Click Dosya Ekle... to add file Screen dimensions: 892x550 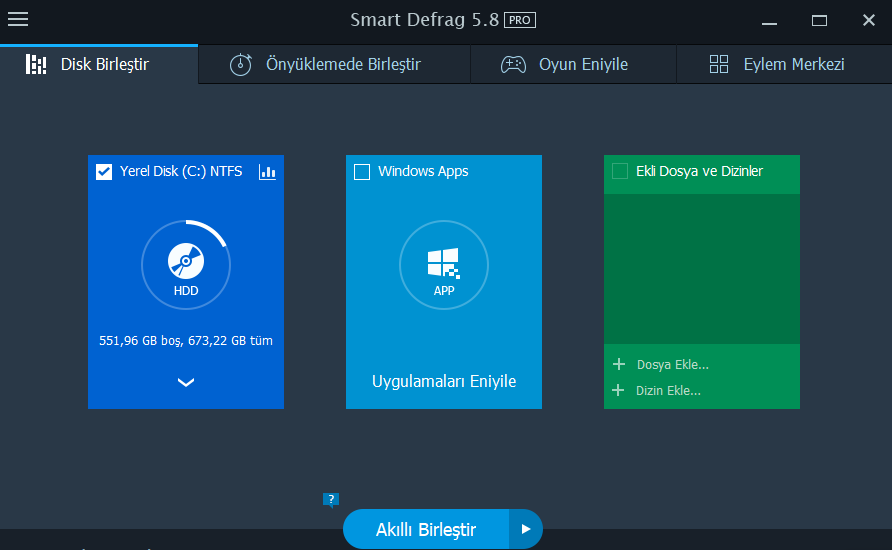pyautogui.click(x=661, y=365)
